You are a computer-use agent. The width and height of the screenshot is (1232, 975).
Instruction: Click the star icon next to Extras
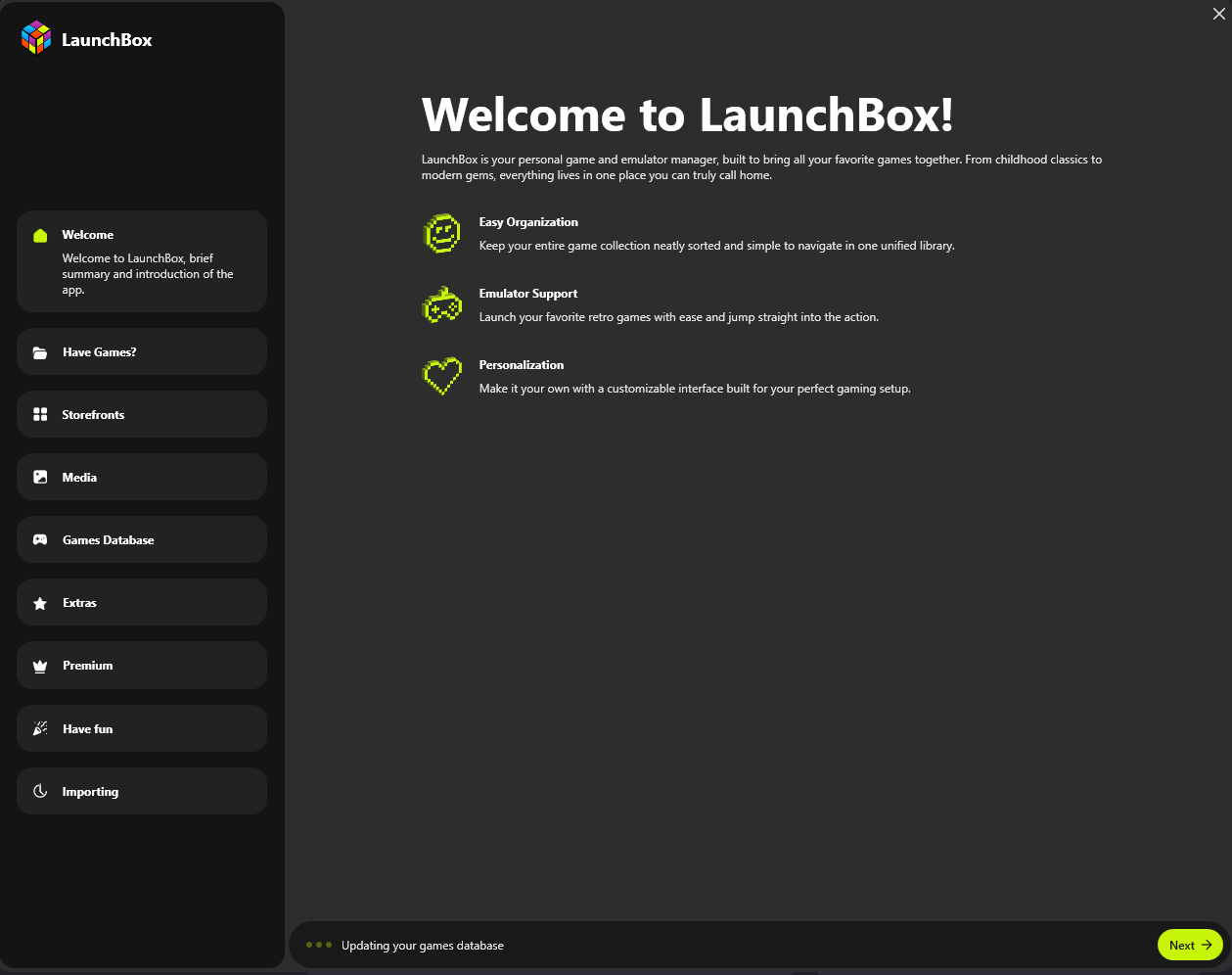click(40, 604)
